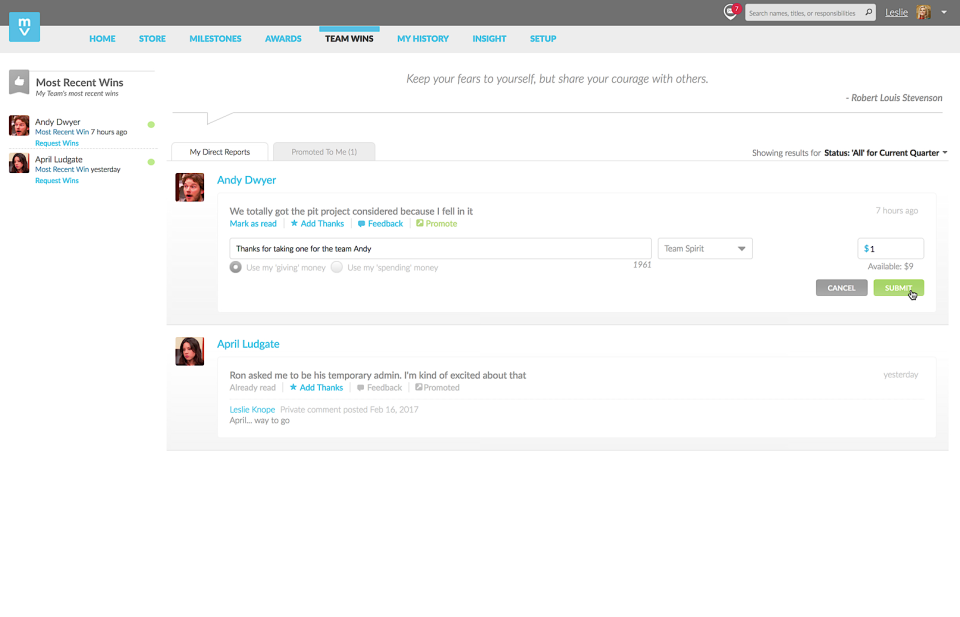Viewport: 960px width, 617px height.
Task: Click Mark as read on Andy's win
Action: pos(253,224)
